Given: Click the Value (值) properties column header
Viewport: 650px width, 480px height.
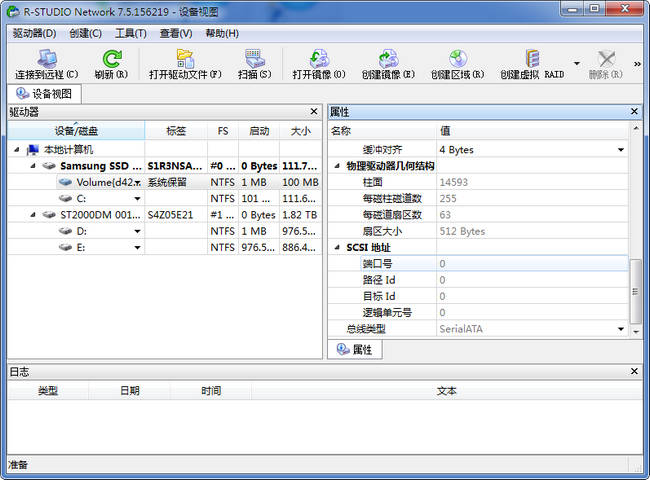Looking at the screenshot, I should click(x=532, y=131).
